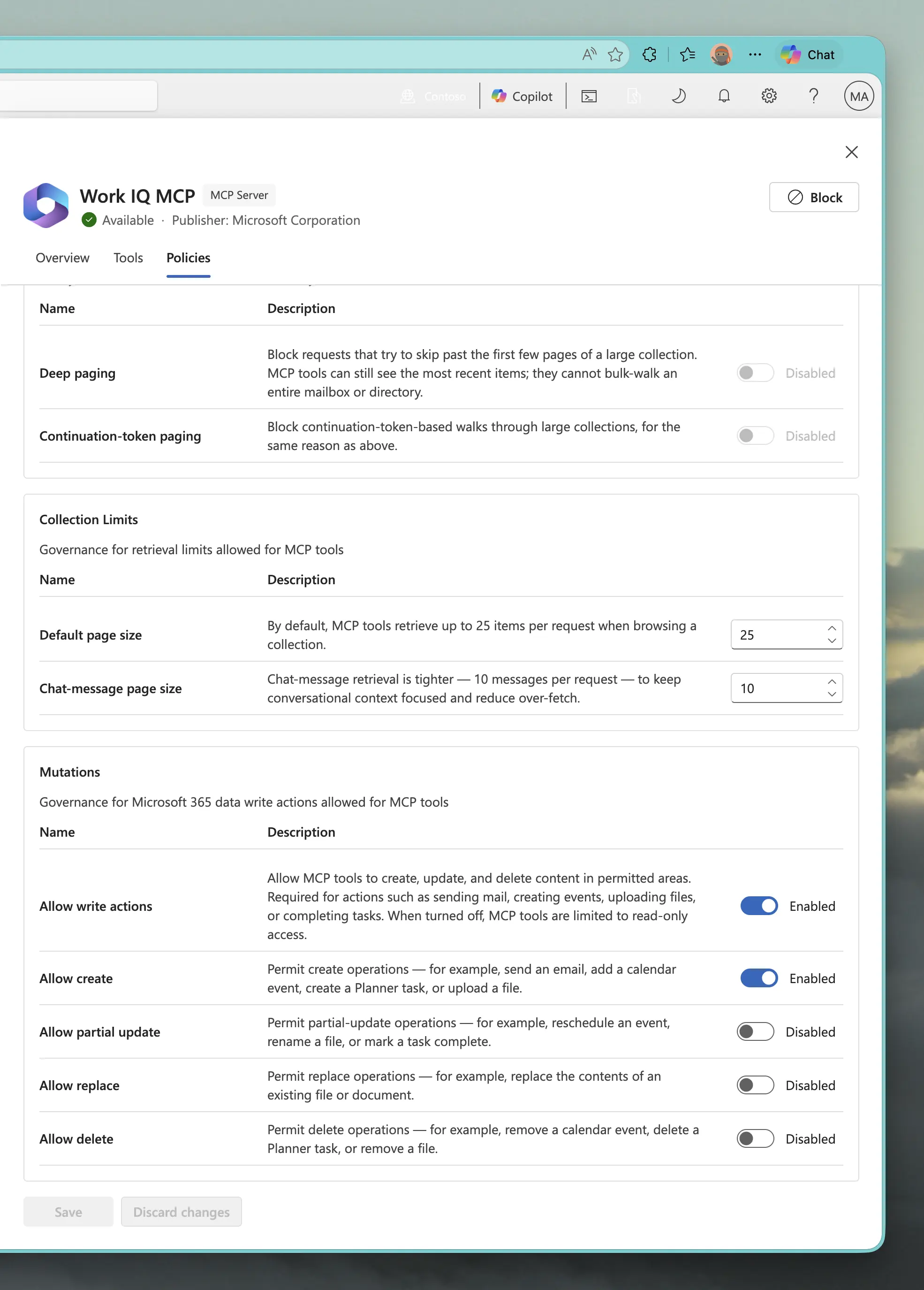The image size is (924, 1290).
Task: Click the Mutations section heading
Action: click(x=70, y=772)
